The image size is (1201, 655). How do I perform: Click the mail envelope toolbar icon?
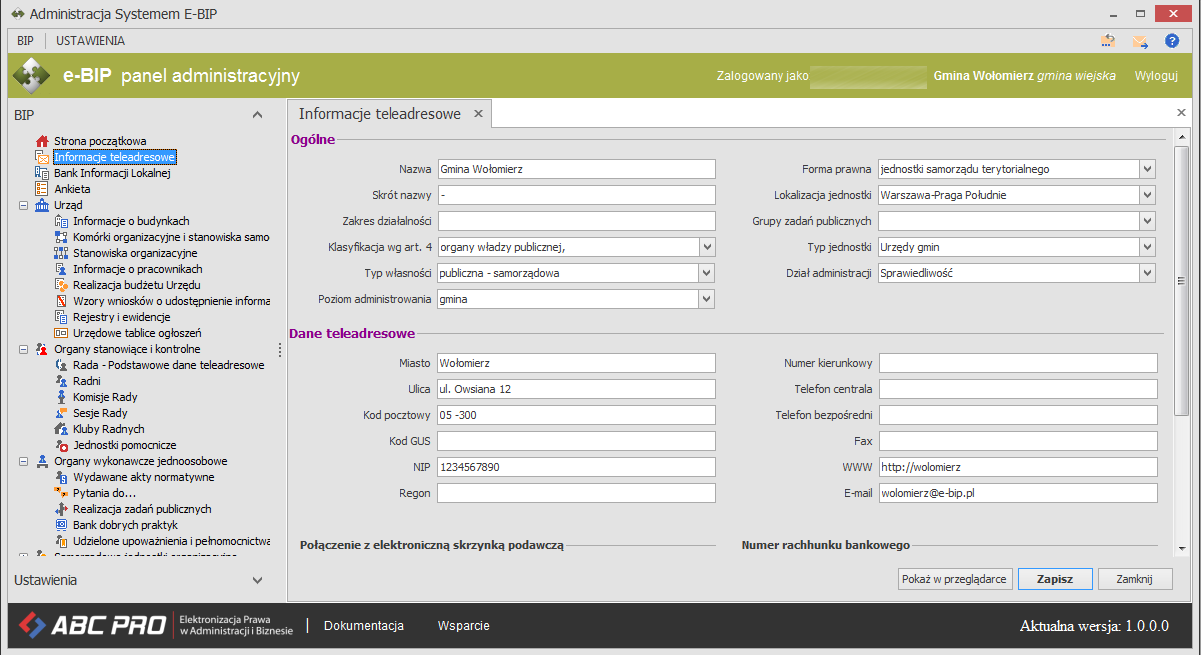click(1140, 41)
